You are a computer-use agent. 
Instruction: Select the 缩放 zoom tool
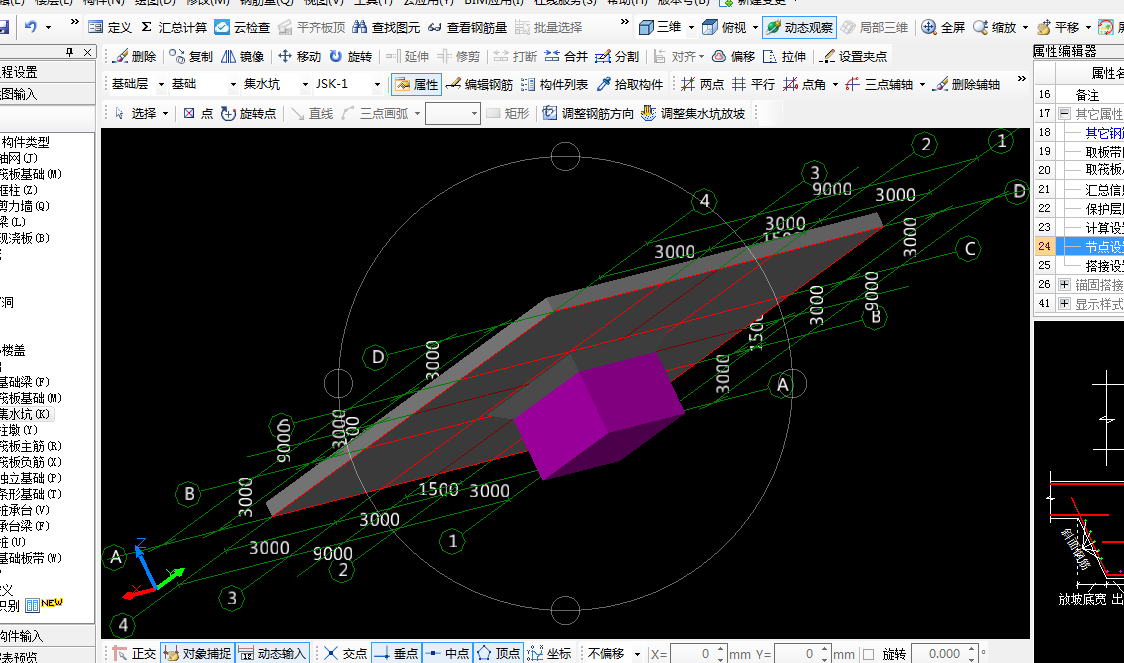[x=995, y=27]
